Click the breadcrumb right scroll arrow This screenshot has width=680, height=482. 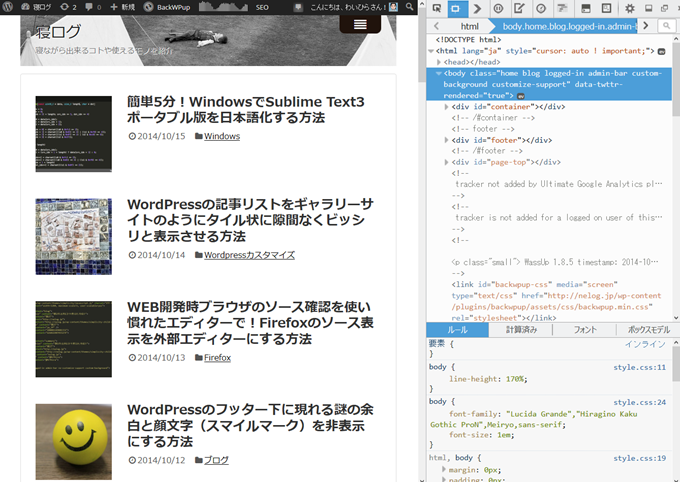pos(646,26)
